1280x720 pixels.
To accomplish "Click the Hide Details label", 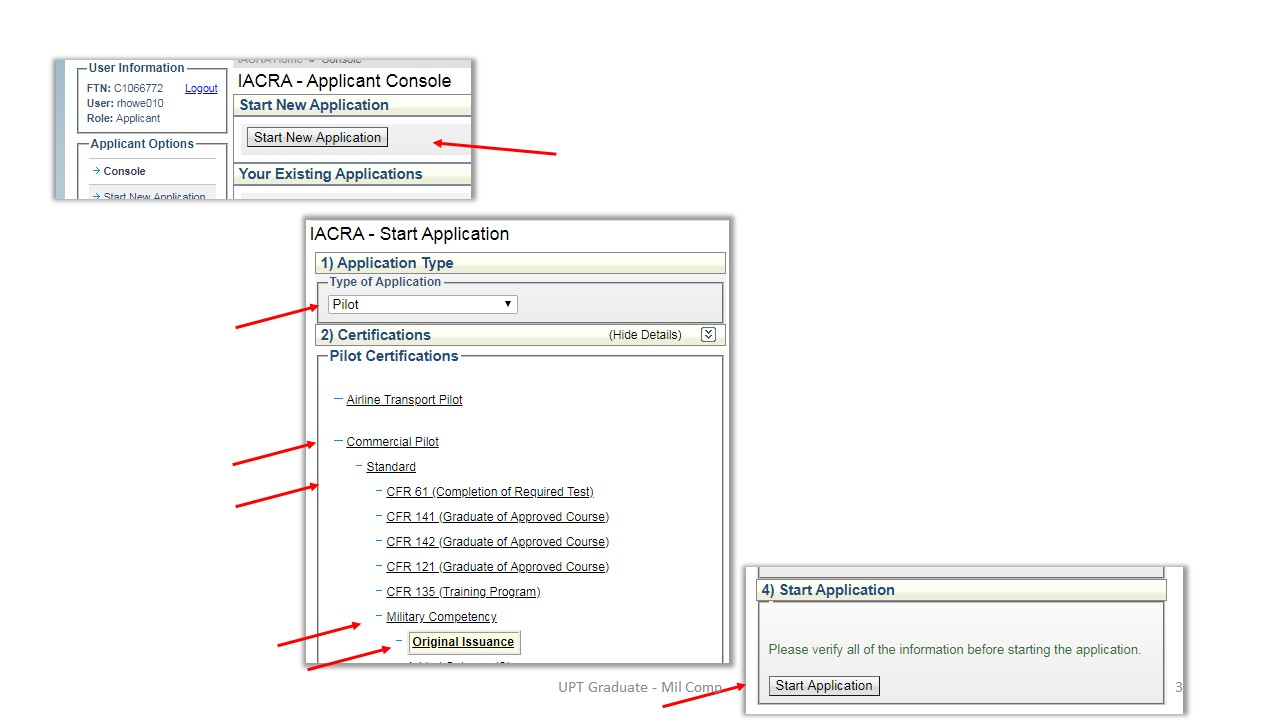I will 645,335.
